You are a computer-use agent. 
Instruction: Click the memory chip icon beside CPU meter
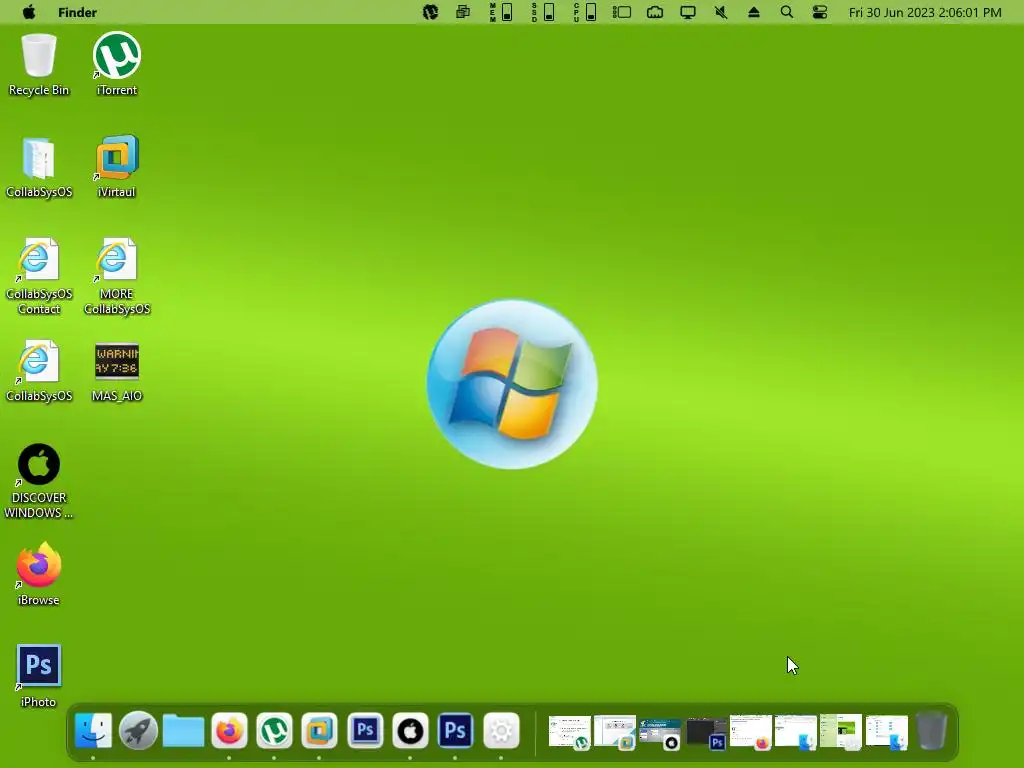tap(622, 12)
